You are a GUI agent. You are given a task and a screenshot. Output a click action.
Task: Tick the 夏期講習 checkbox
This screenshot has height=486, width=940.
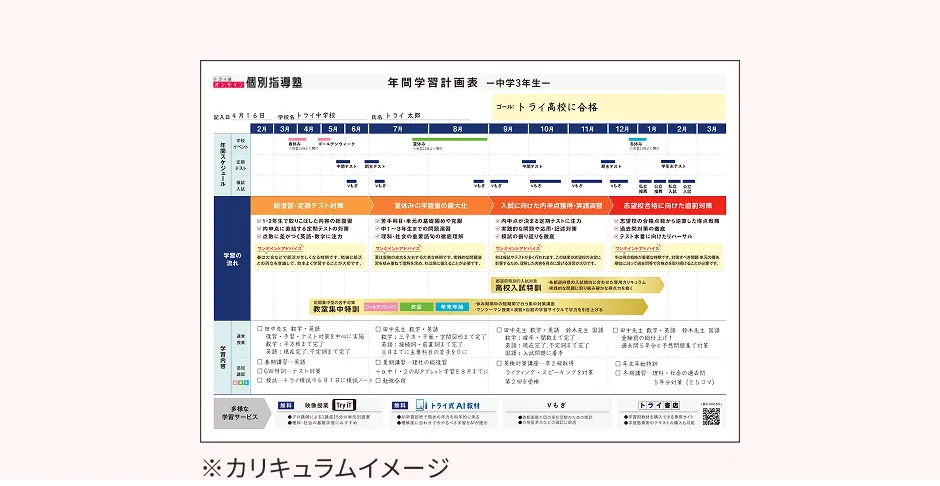coord(378,363)
